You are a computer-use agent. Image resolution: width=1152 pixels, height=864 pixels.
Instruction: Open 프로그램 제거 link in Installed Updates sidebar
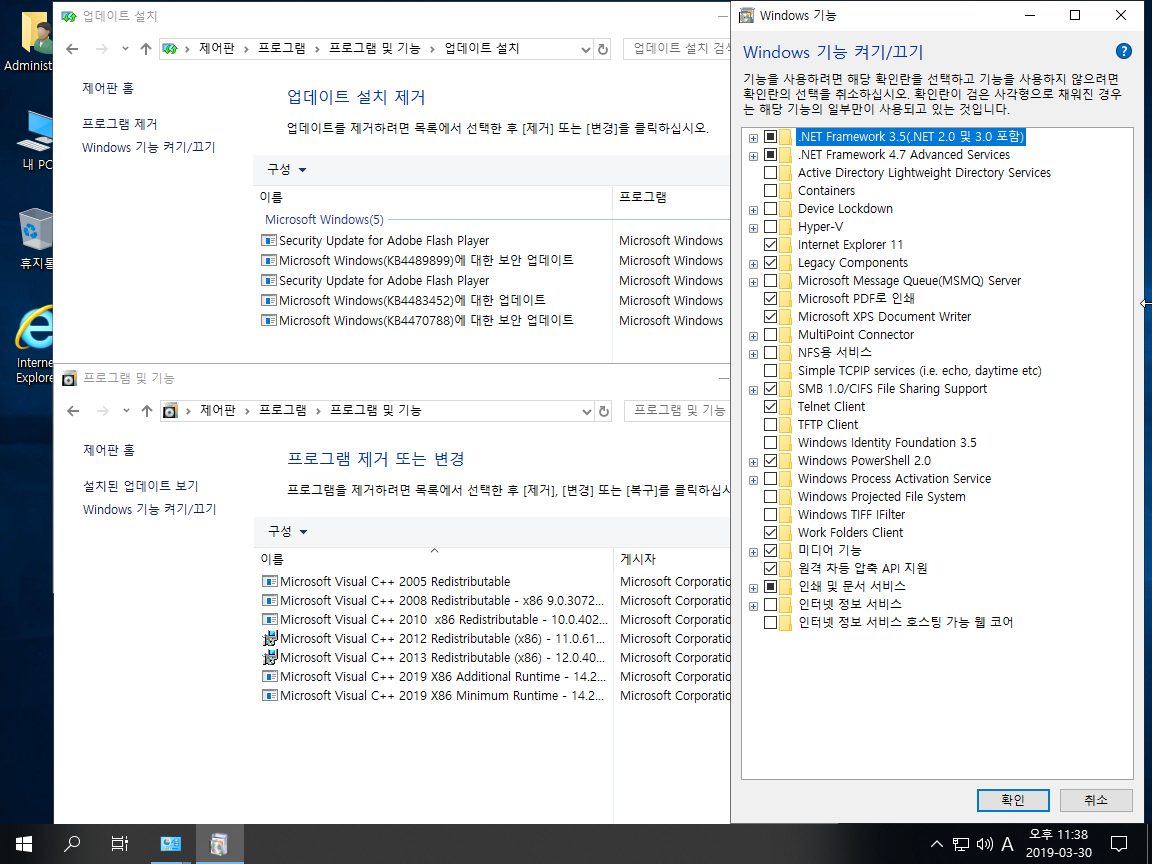[120, 124]
